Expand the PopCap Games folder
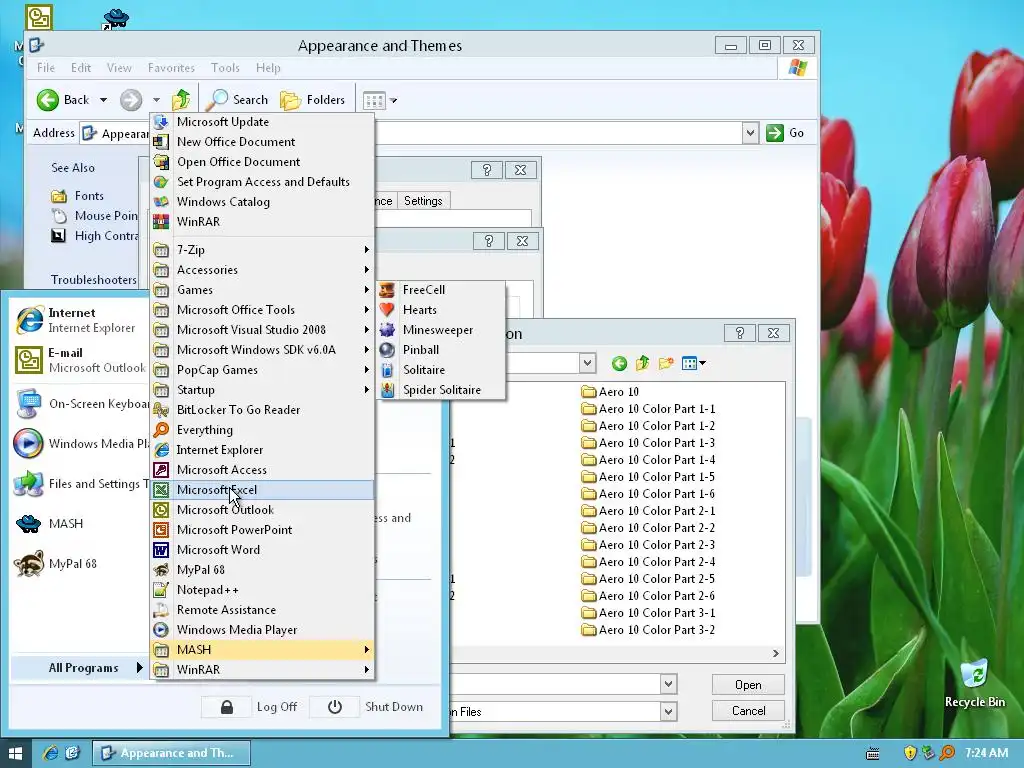This screenshot has width=1024, height=768. (x=262, y=370)
